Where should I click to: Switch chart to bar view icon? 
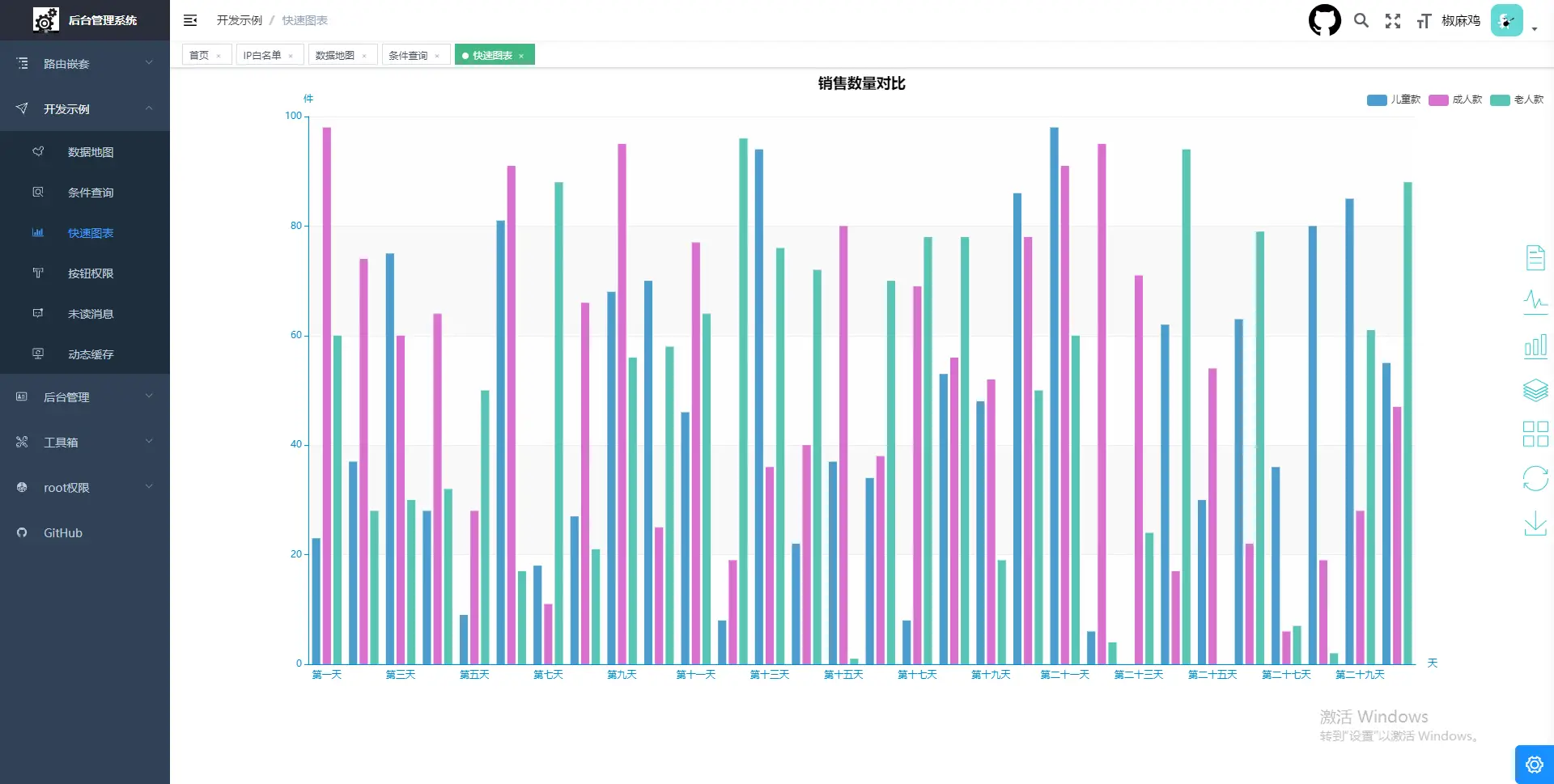[x=1535, y=346]
